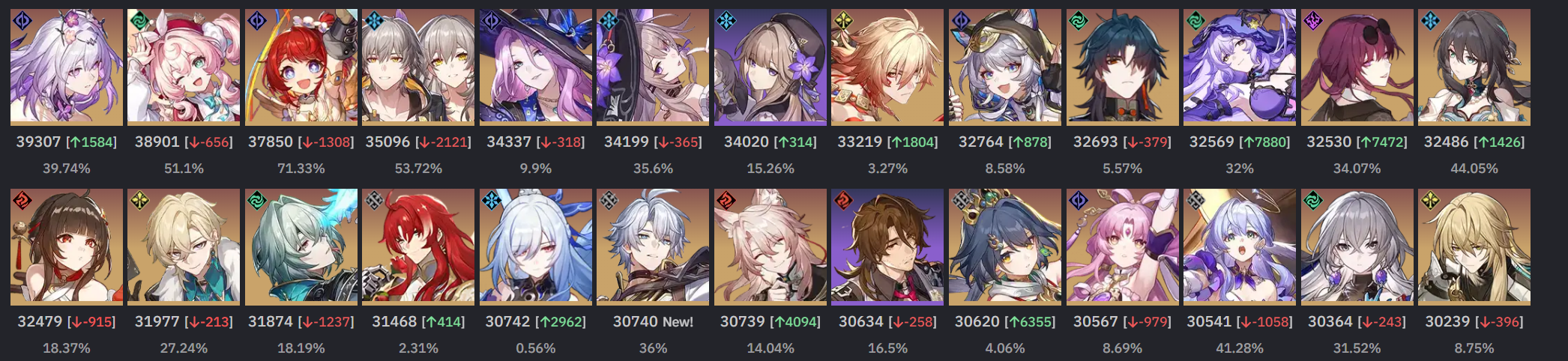Click green icon on portrait above 31874
The image size is (1568, 361).
tap(257, 201)
